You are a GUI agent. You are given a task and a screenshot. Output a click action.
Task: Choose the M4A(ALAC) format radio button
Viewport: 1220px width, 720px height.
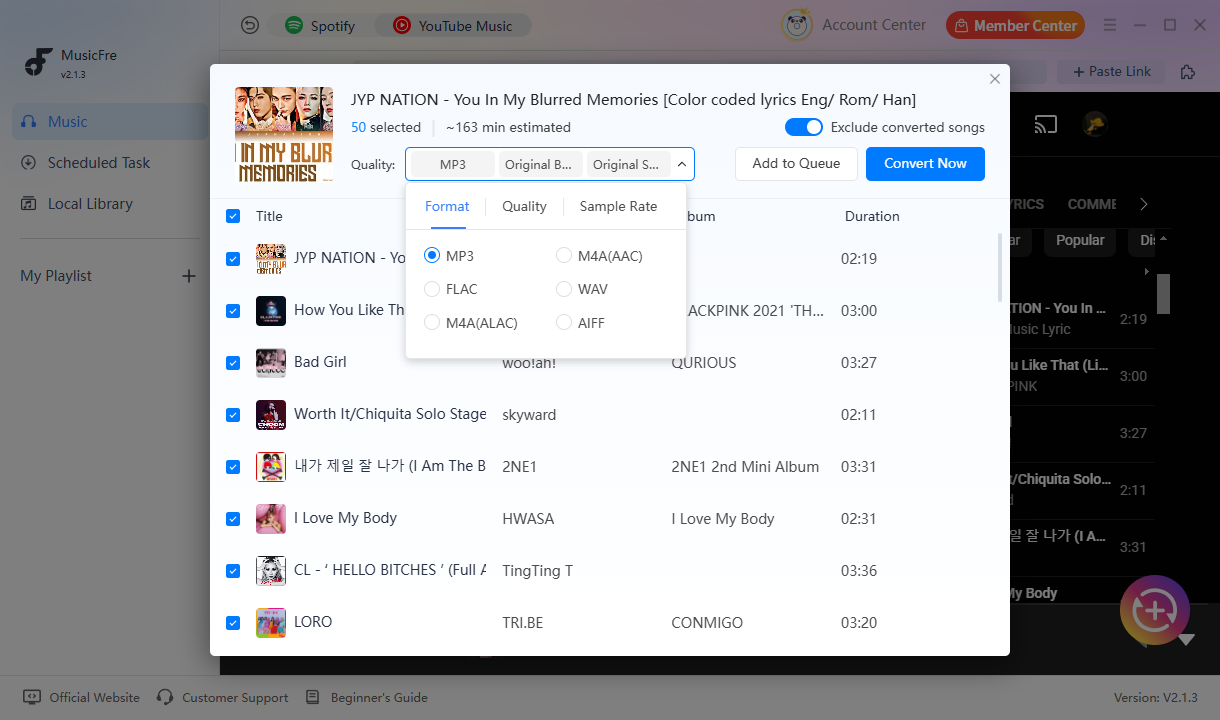432,323
